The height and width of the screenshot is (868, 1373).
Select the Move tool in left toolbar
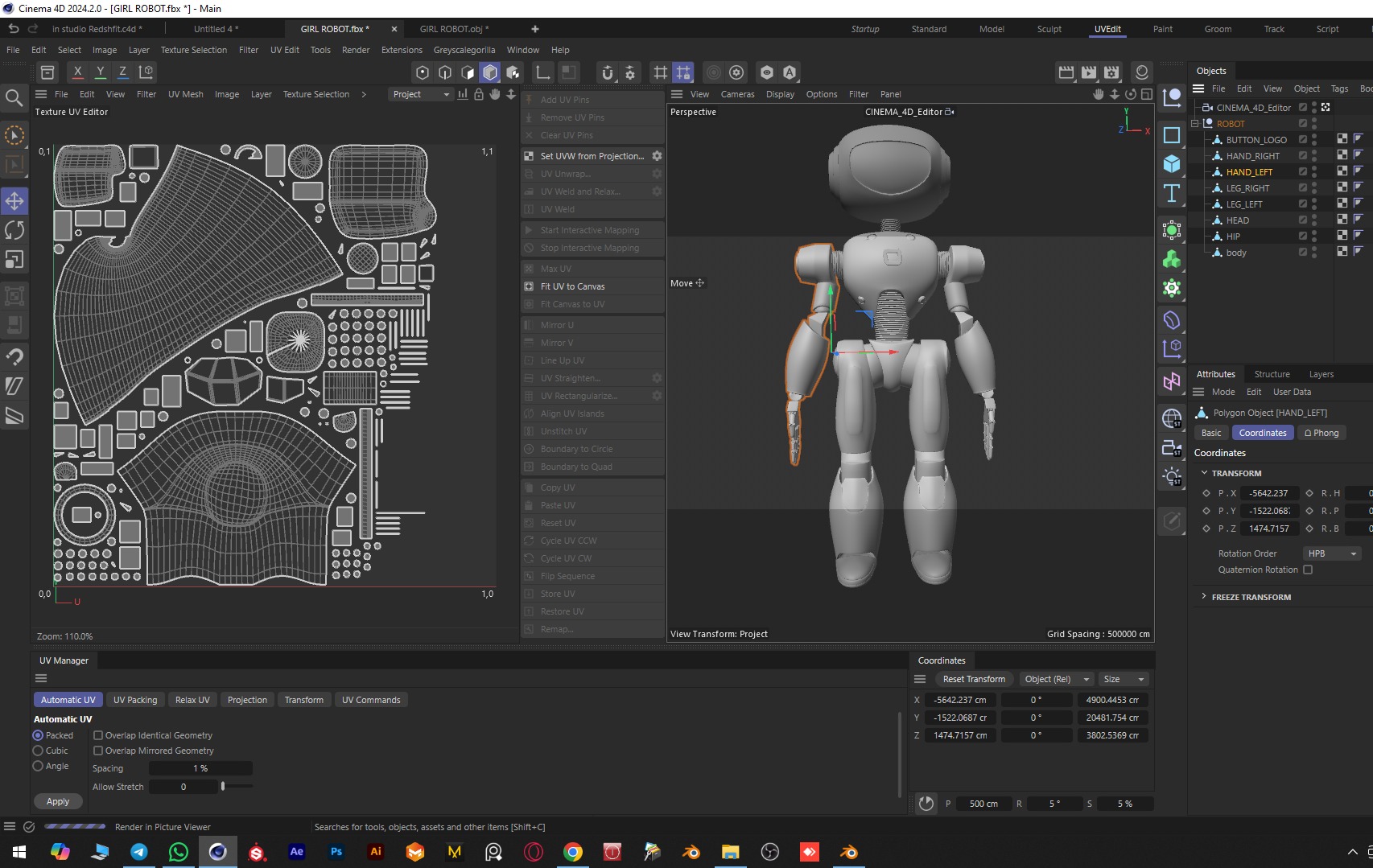tap(14, 201)
